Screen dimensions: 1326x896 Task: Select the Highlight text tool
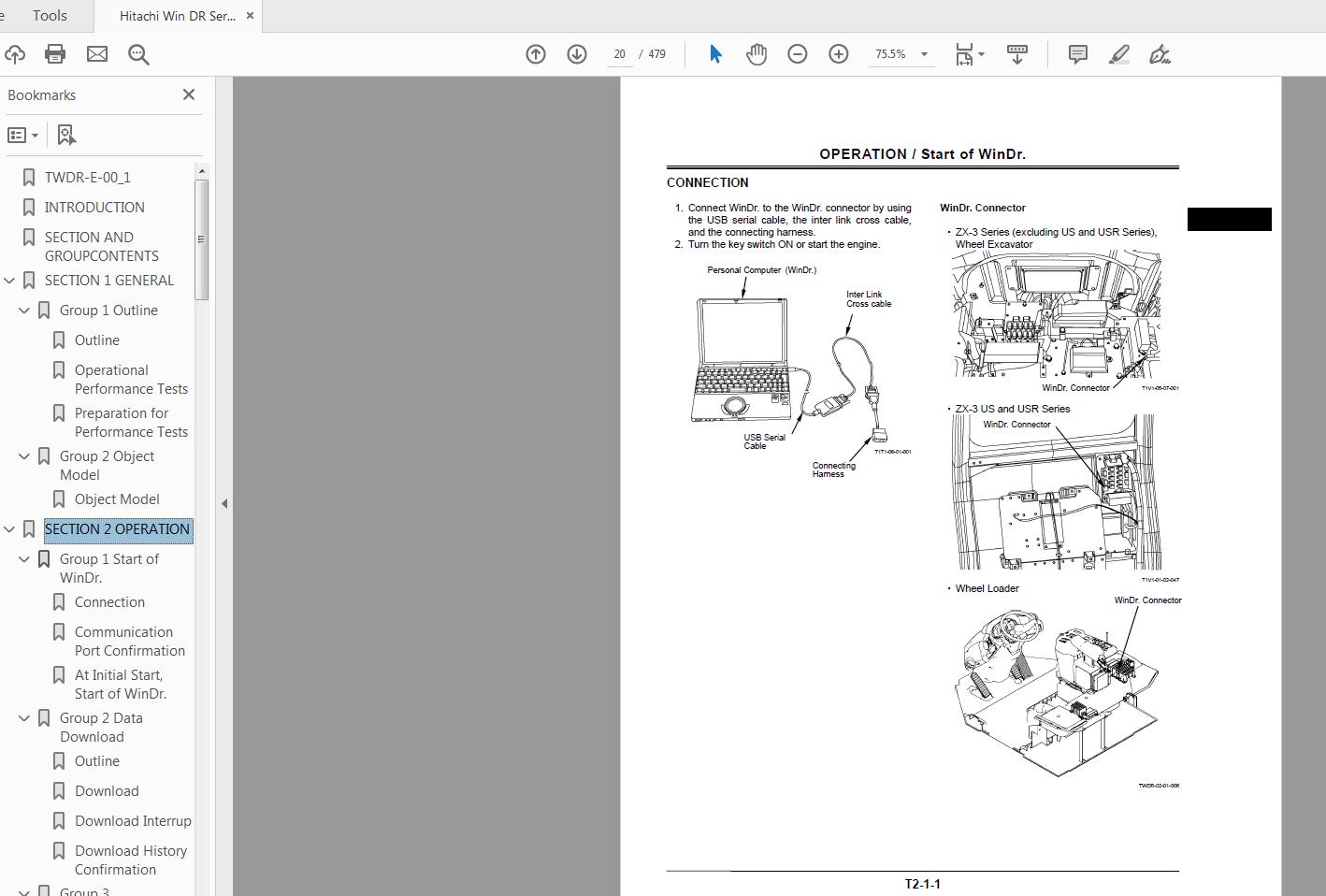tap(1118, 53)
